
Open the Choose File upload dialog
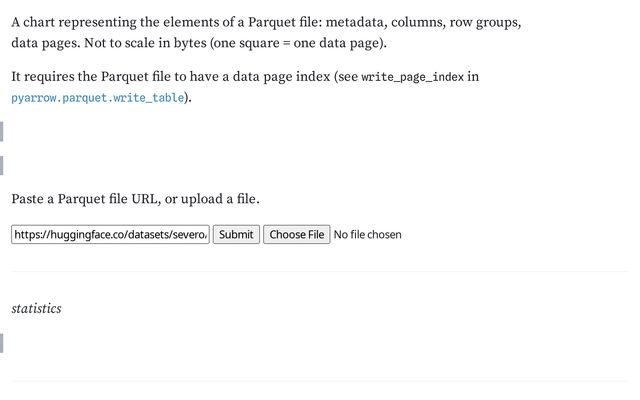(297, 234)
